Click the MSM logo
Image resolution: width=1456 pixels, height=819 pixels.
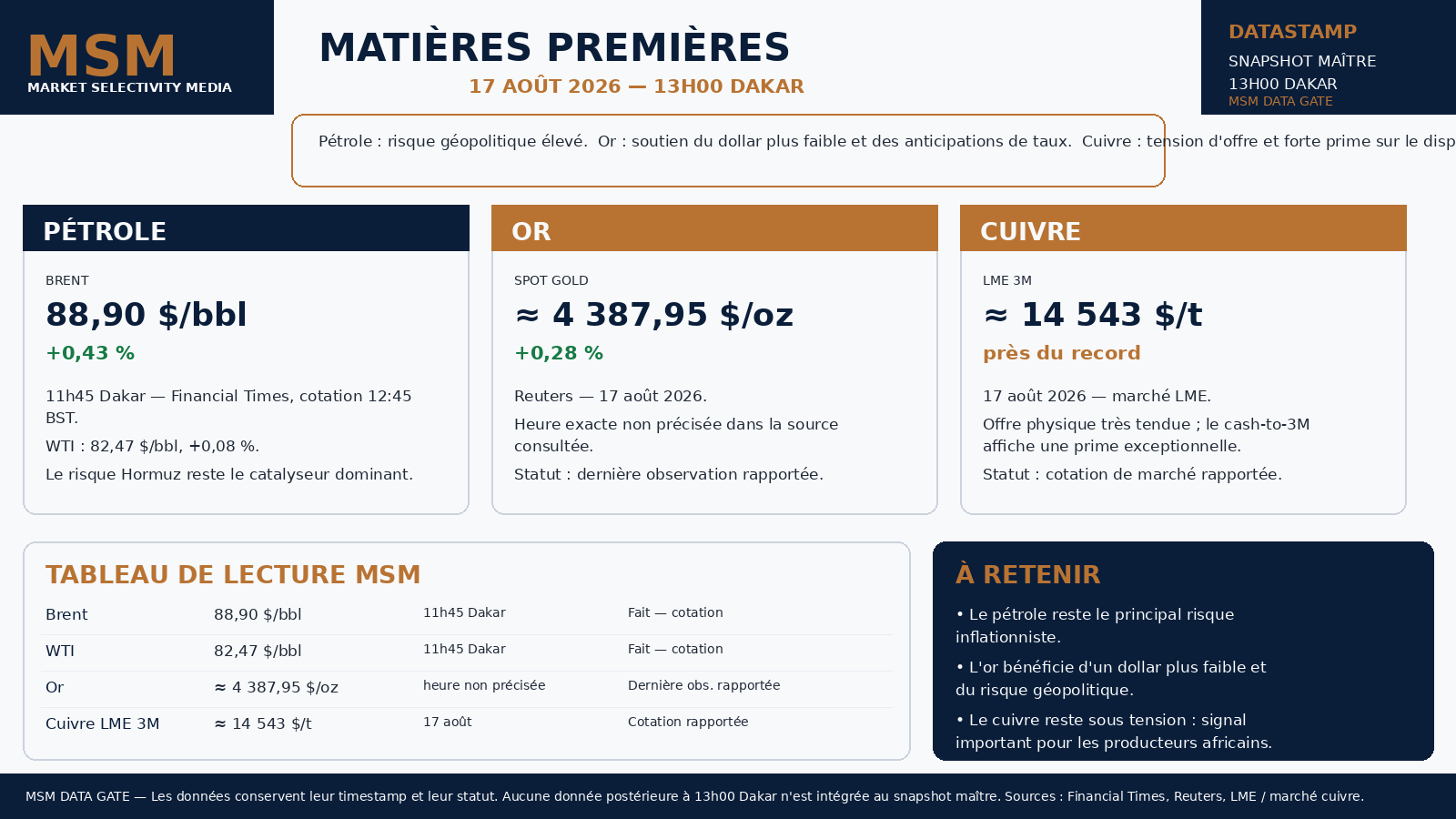point(102,56)
